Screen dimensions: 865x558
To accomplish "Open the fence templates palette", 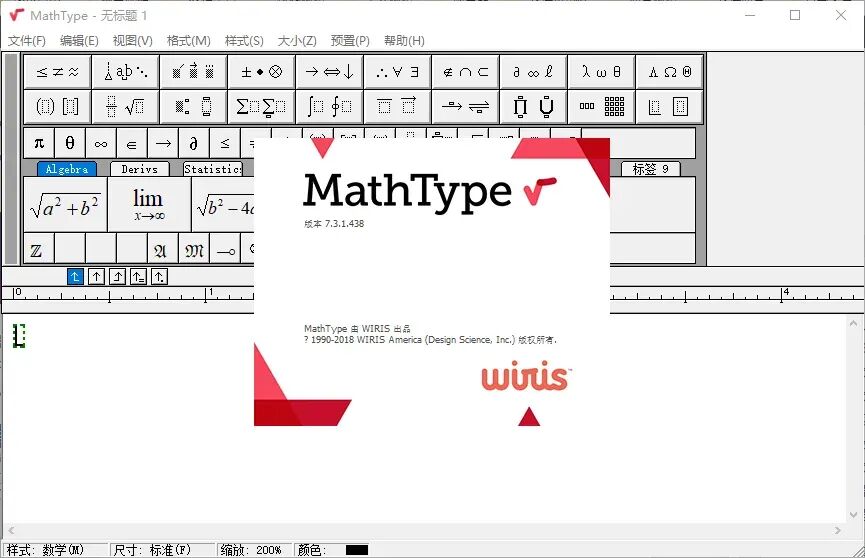I will (57, 107).
